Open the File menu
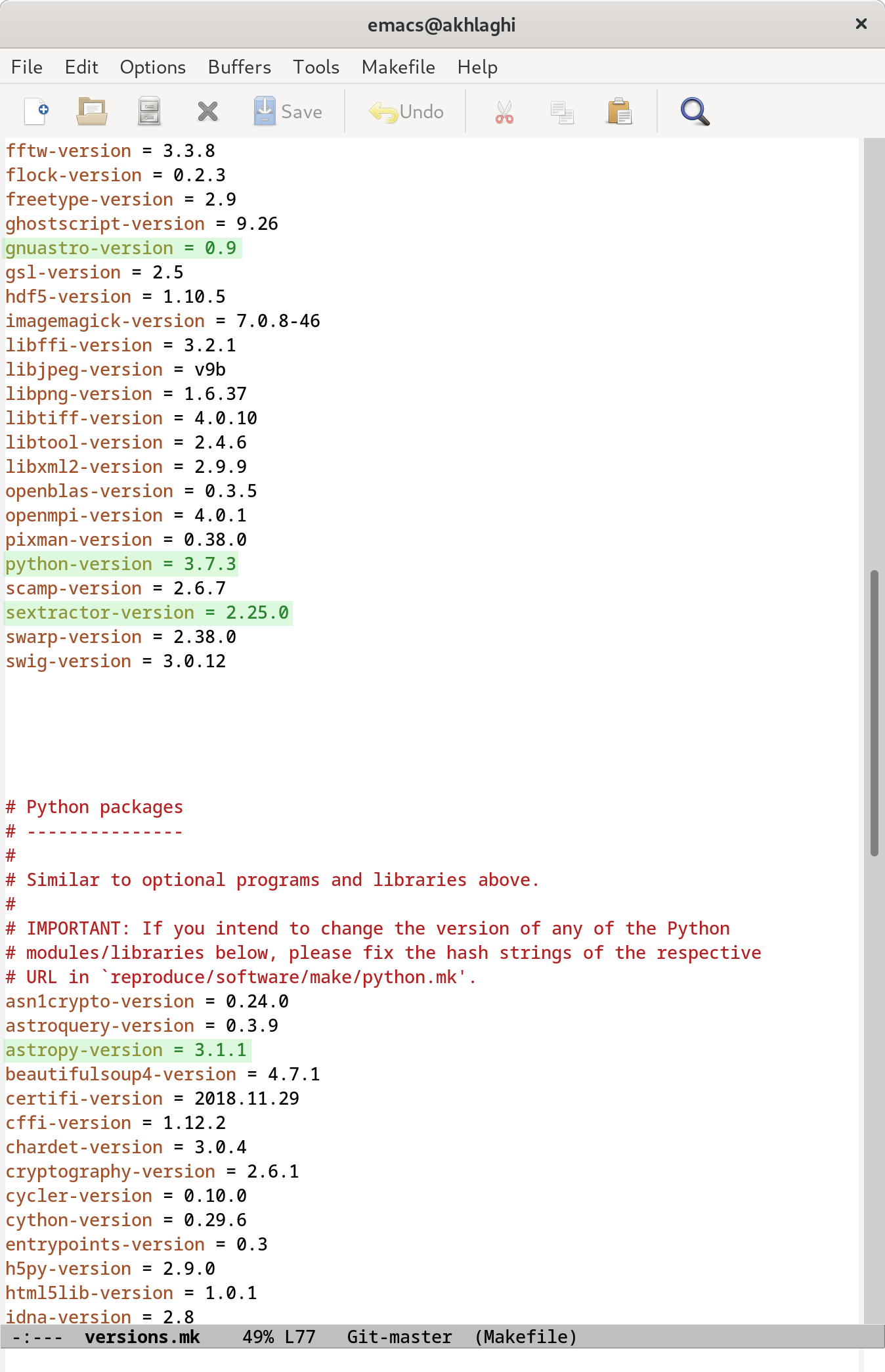 [27, 67]
